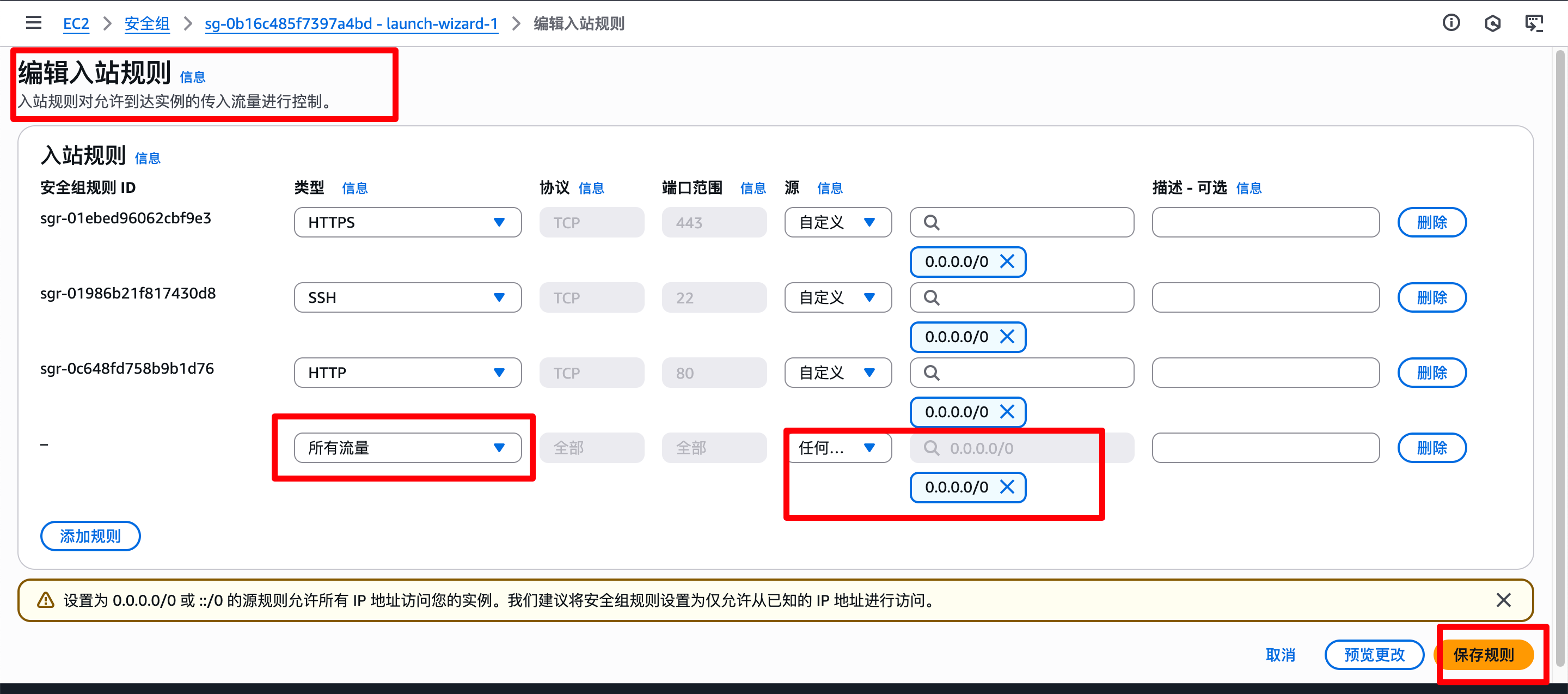This screenshot has width=1568, height=694.
Task: Click 保存规则 button
Action: click(x=1484, y=655)
